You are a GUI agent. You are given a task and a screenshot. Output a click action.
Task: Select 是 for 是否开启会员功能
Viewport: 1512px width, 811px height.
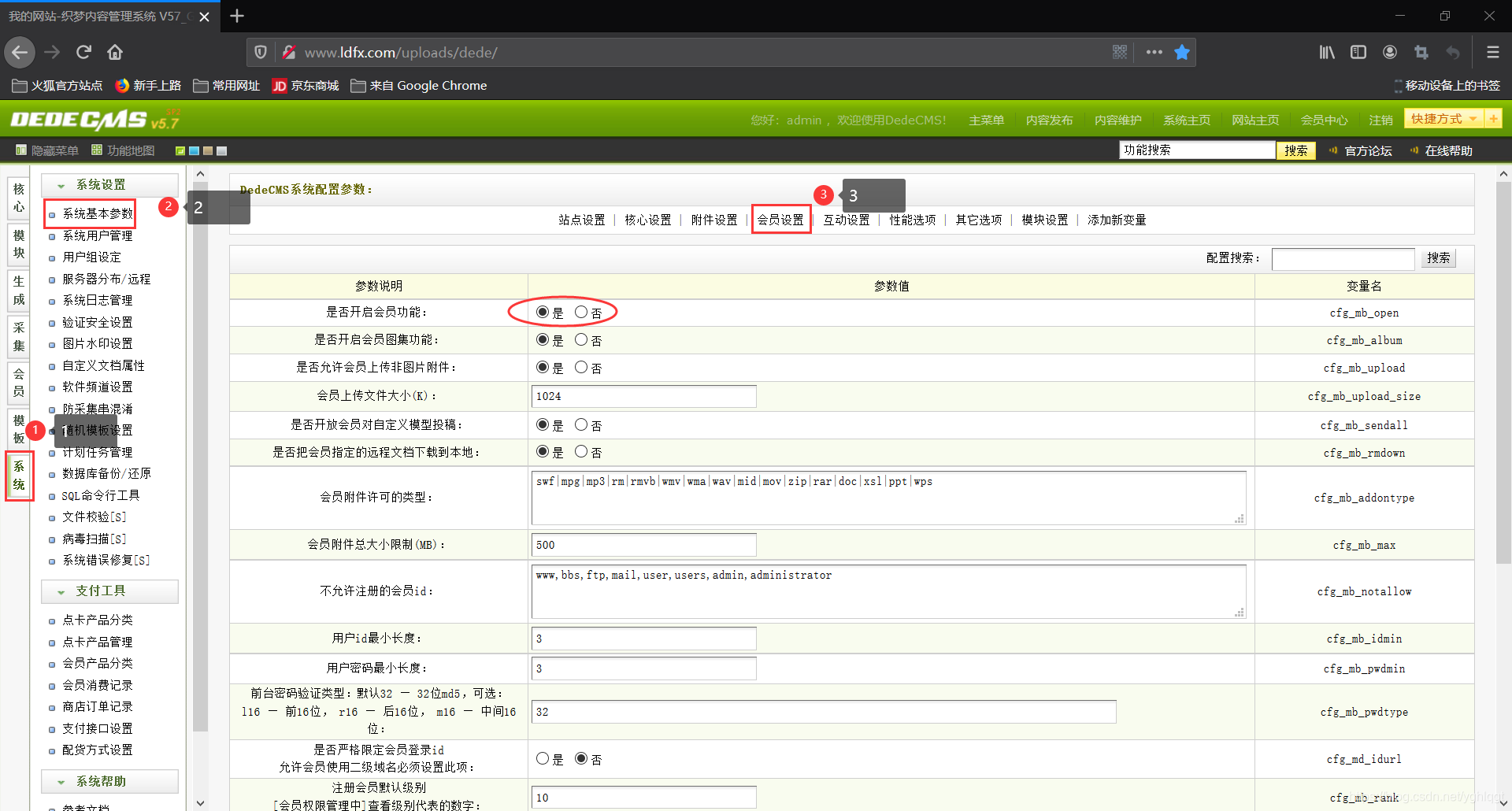[543, 313]
